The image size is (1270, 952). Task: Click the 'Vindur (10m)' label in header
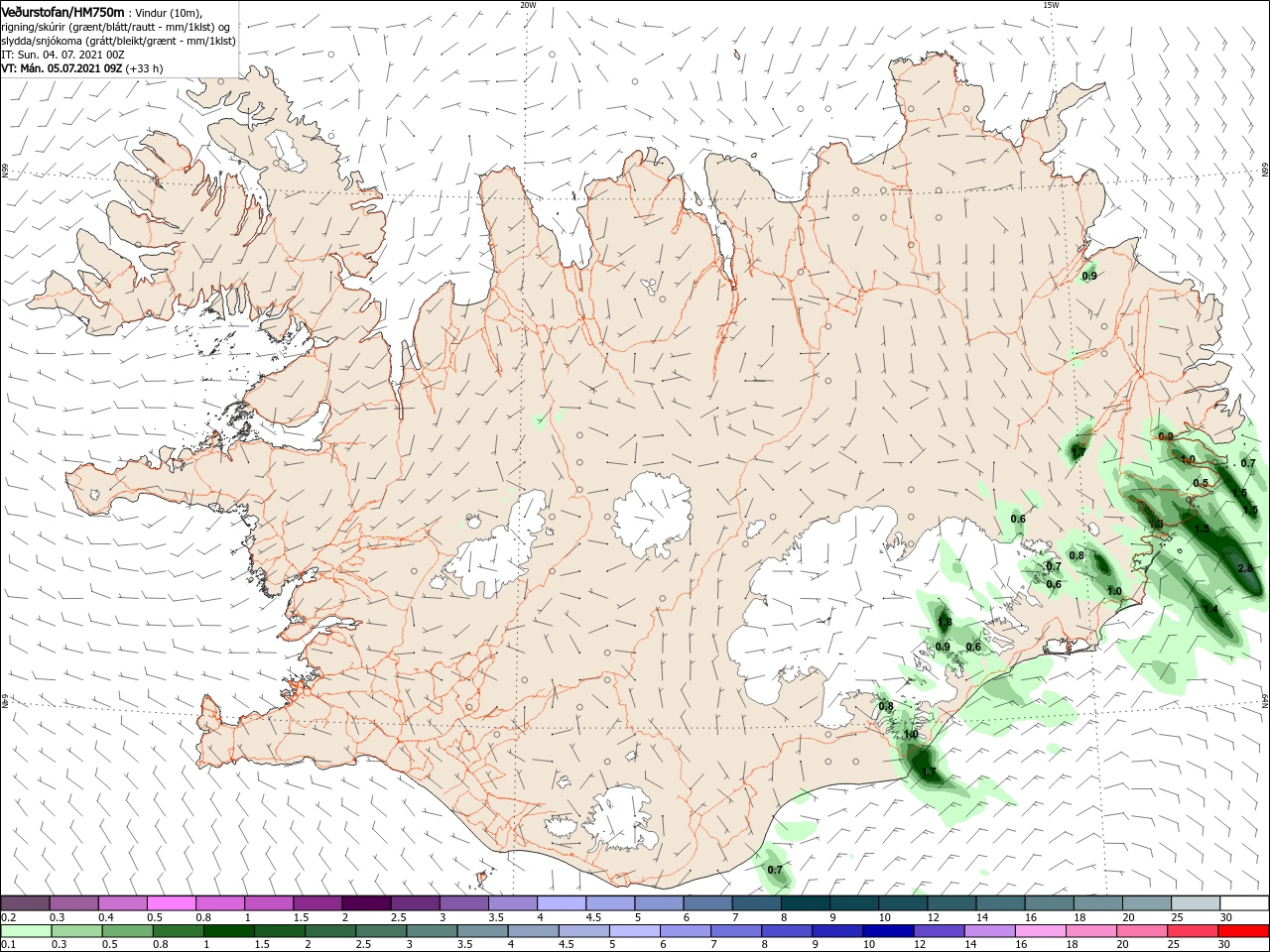(168, 12)
